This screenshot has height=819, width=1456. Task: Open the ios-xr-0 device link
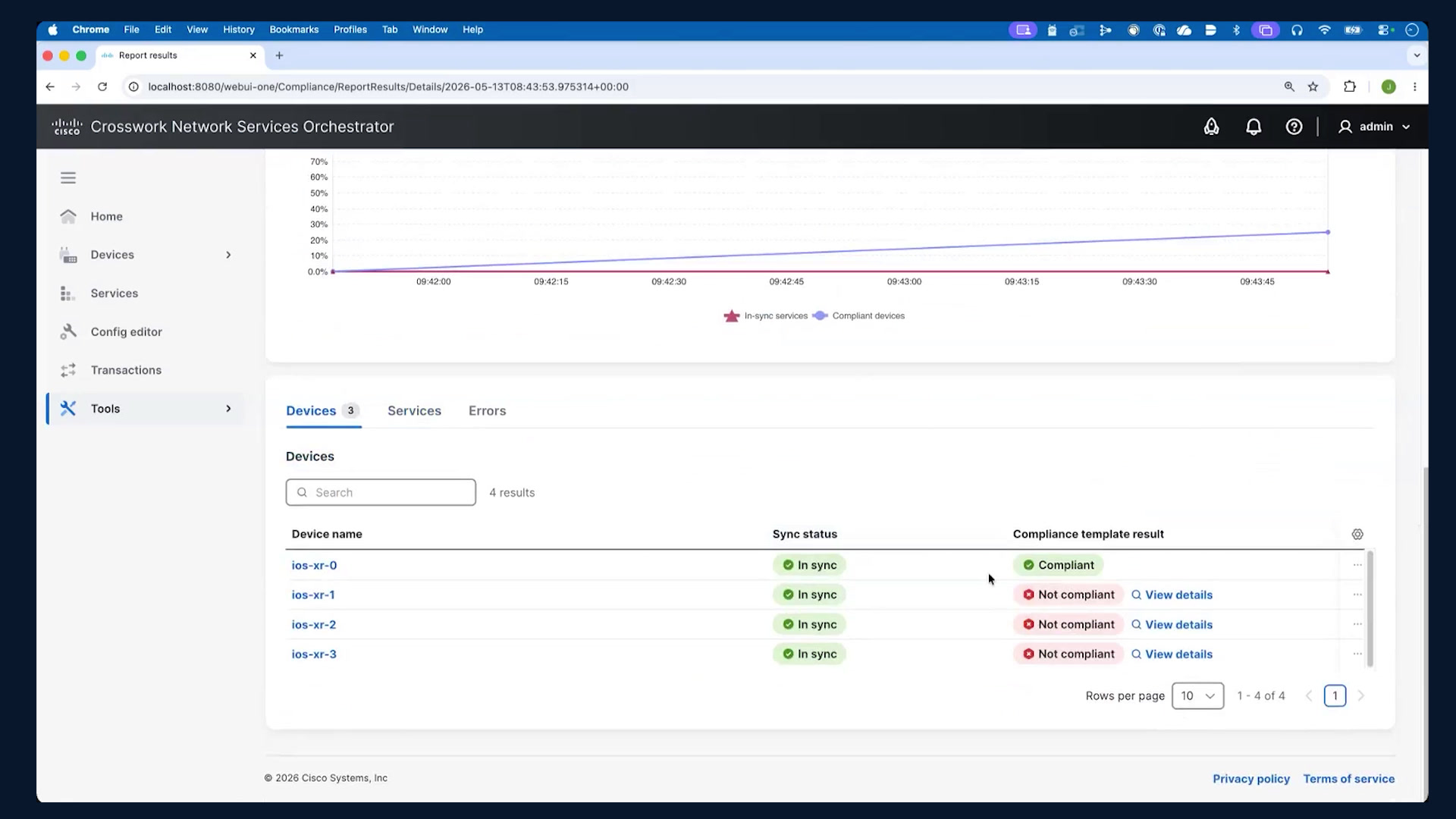(314, 566)
